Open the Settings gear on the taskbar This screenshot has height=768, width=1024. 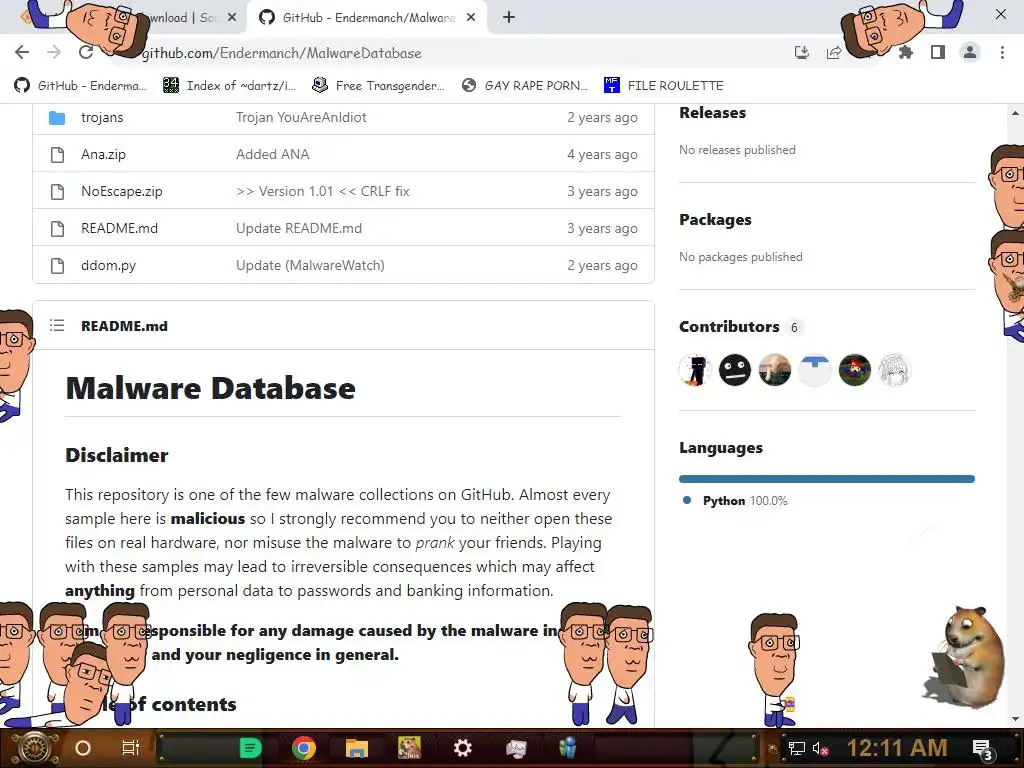(x=462, y=748)
